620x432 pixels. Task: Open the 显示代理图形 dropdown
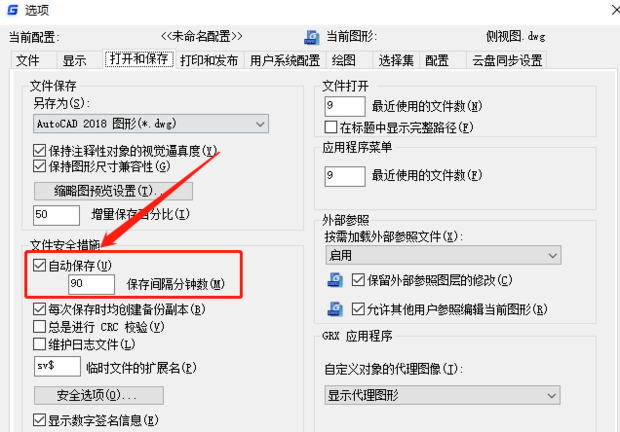click(442, 395)
